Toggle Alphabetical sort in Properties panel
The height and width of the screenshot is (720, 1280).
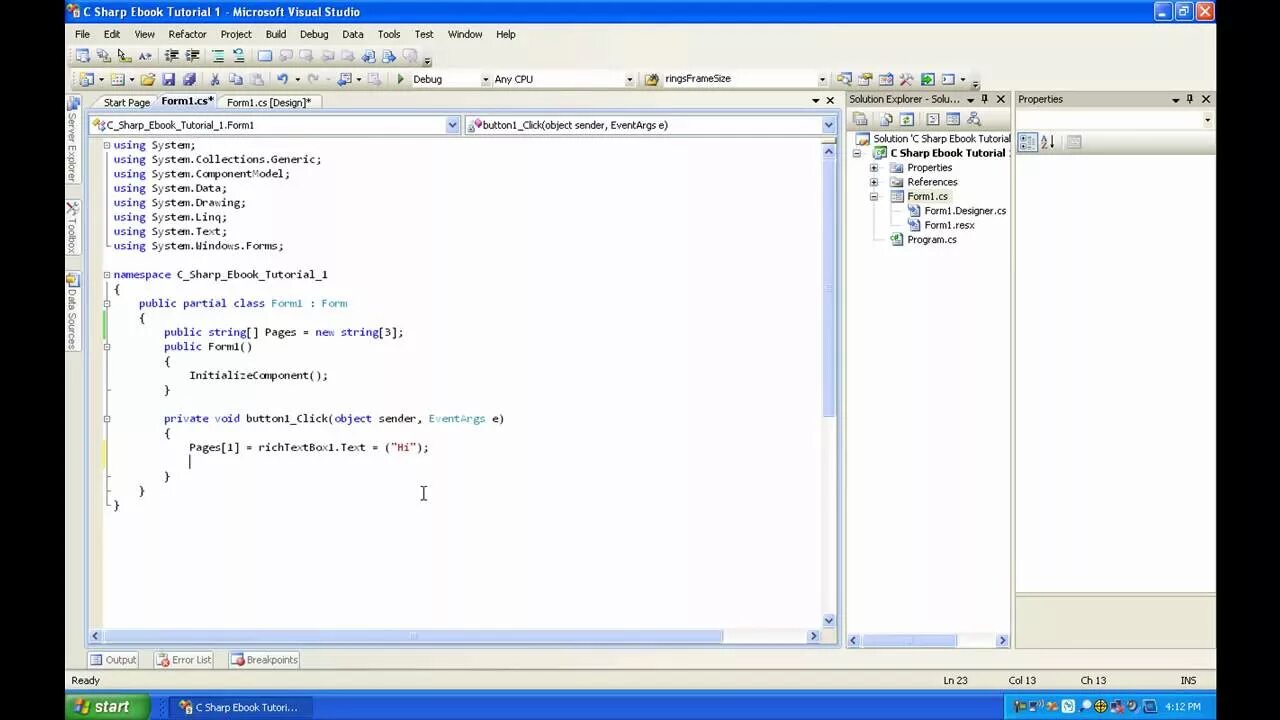tap(1048, 142)
